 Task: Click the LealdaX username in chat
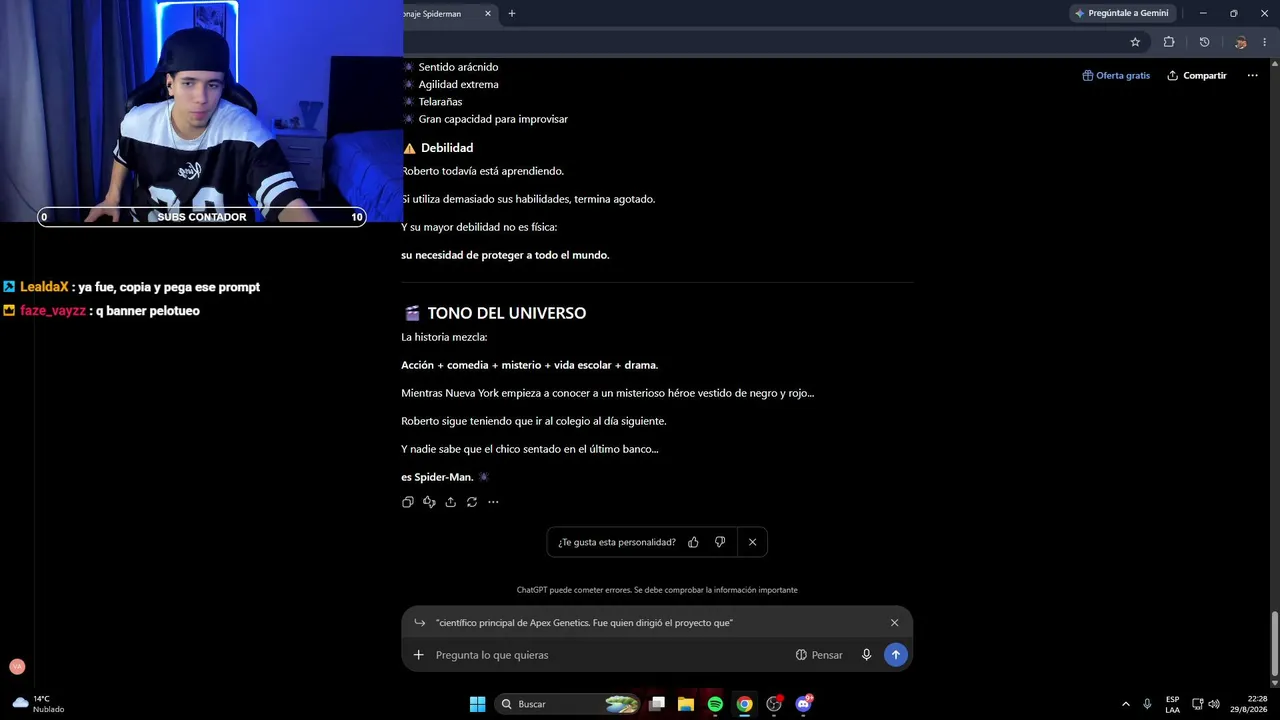pos(44,287)
